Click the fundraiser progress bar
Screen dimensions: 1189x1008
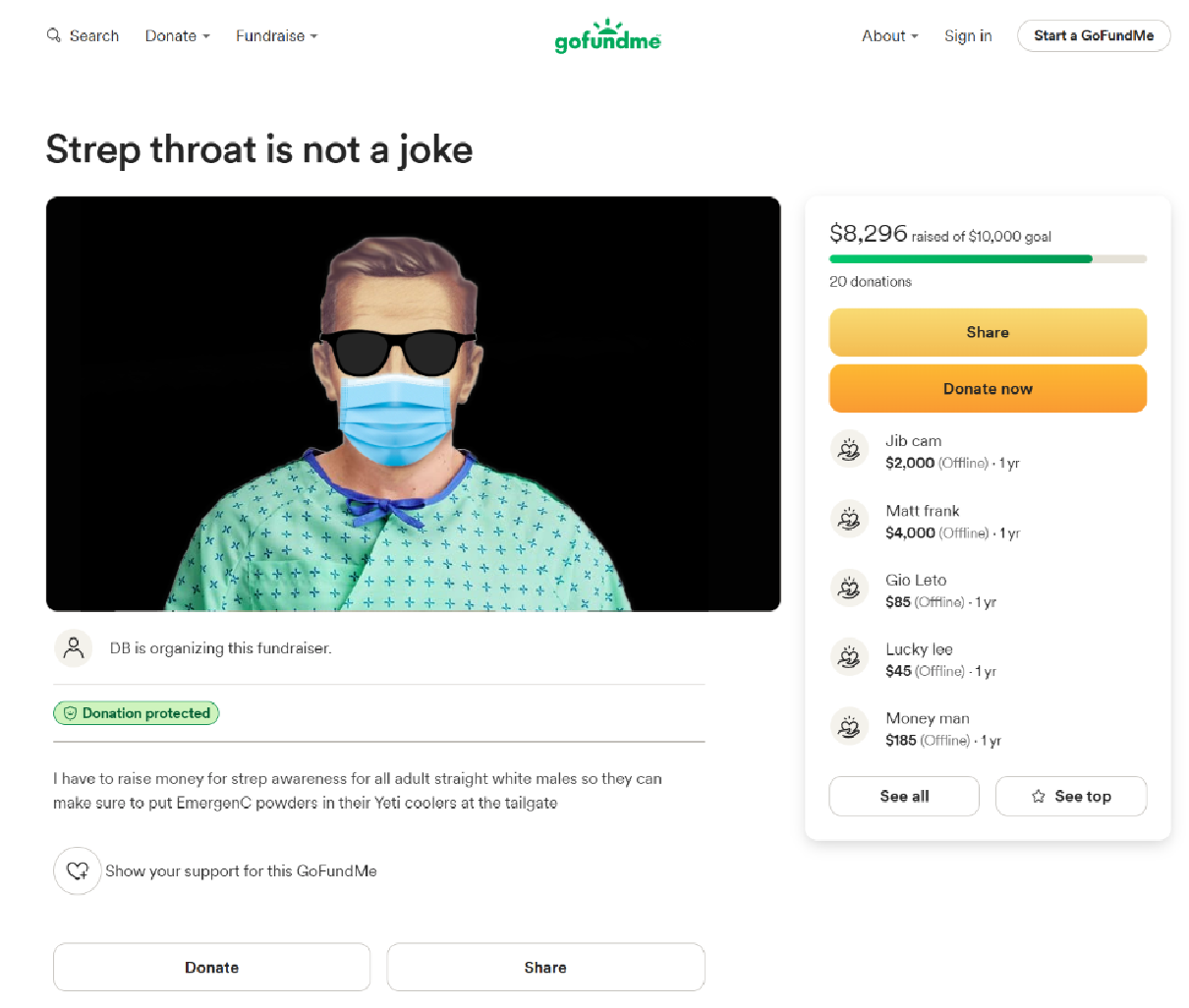tap(988, 258)
